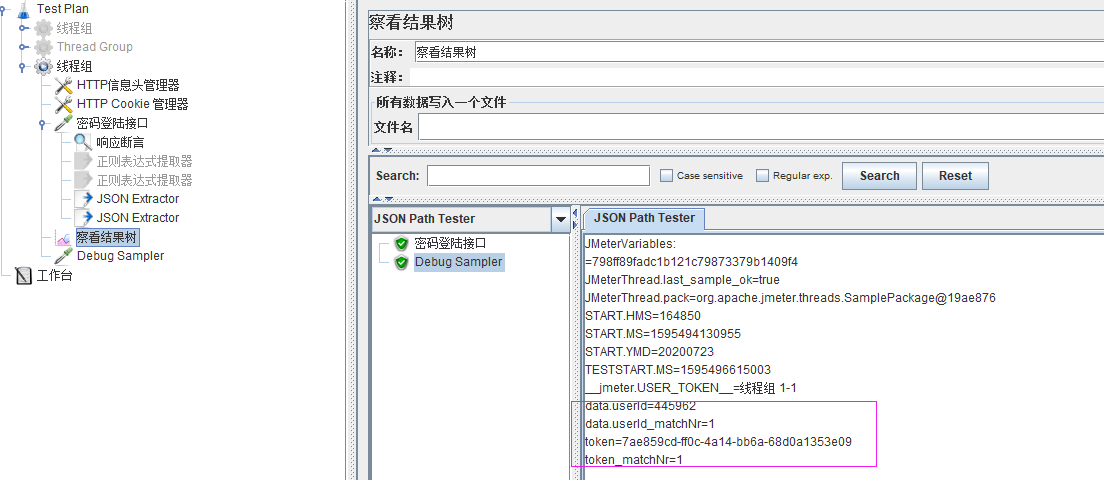Click the line token_matchNr=1
Image resolution: width=1104 pixels, height=480 pixels.
pyautogui.click(x=634, y=460)
